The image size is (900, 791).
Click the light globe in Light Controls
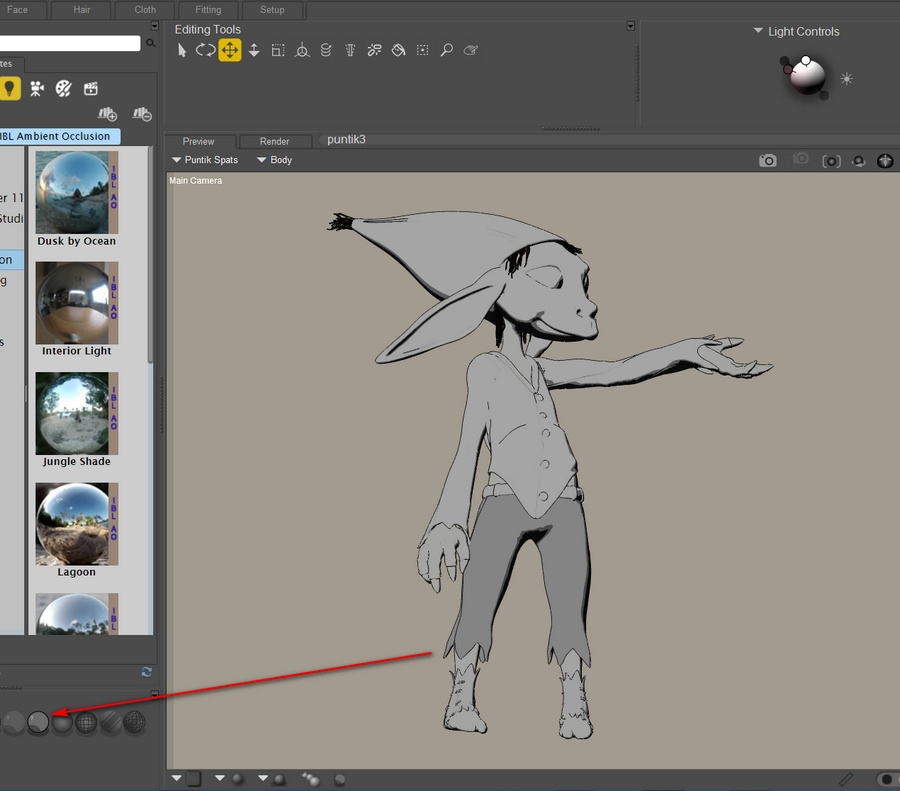click(x=806, y=77)
